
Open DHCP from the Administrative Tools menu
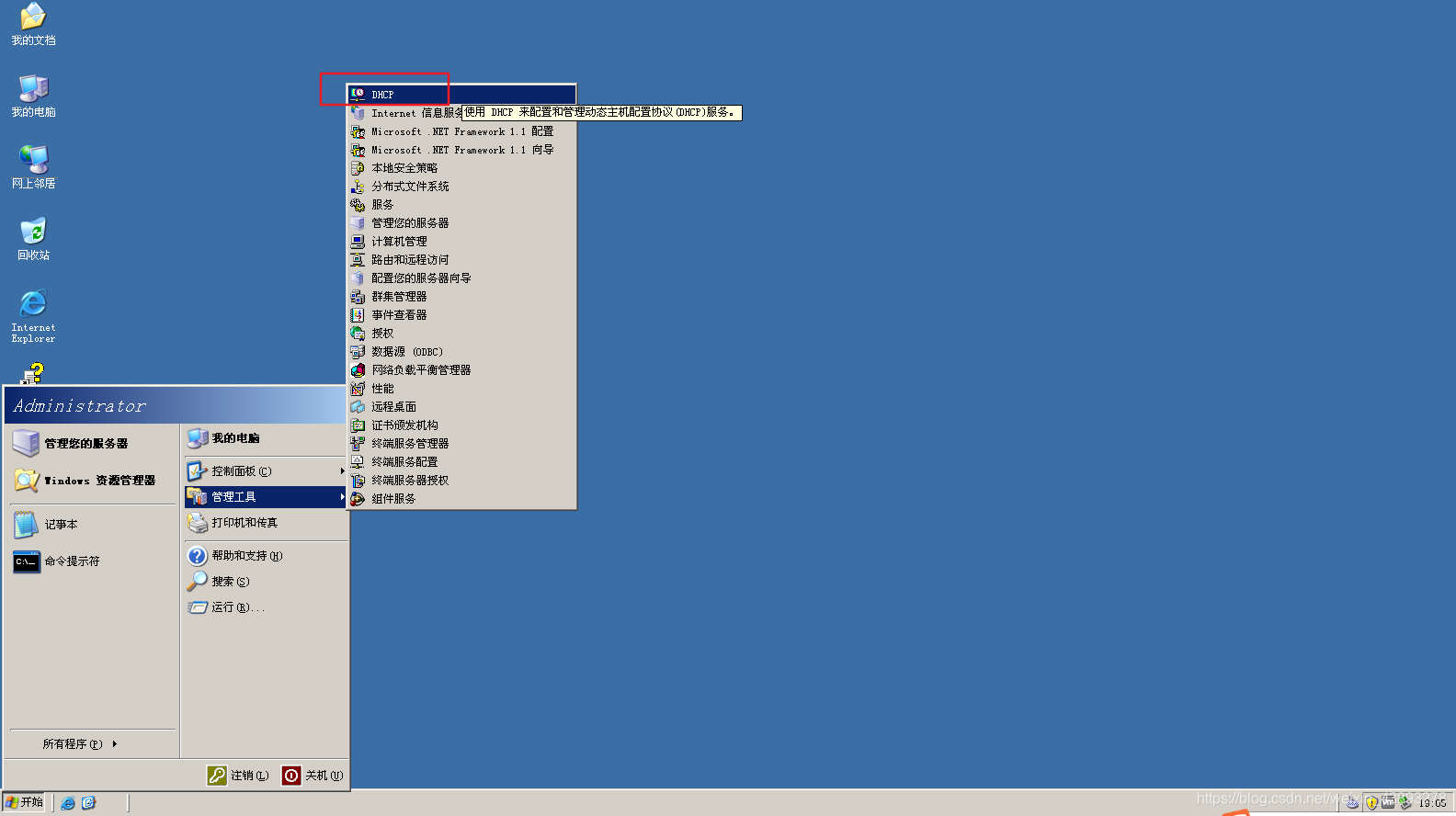click(x=461, y=95)
